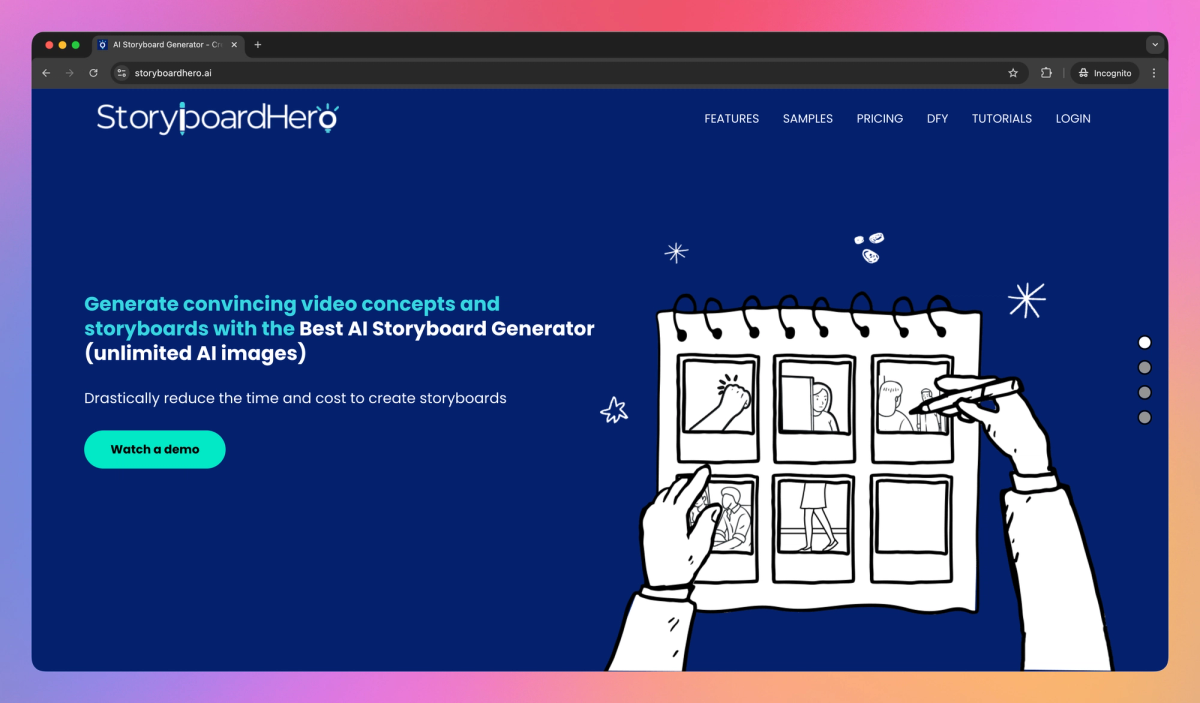Open Chrome three-dot menu
1200x703 pixels.
coord(1154,73)
